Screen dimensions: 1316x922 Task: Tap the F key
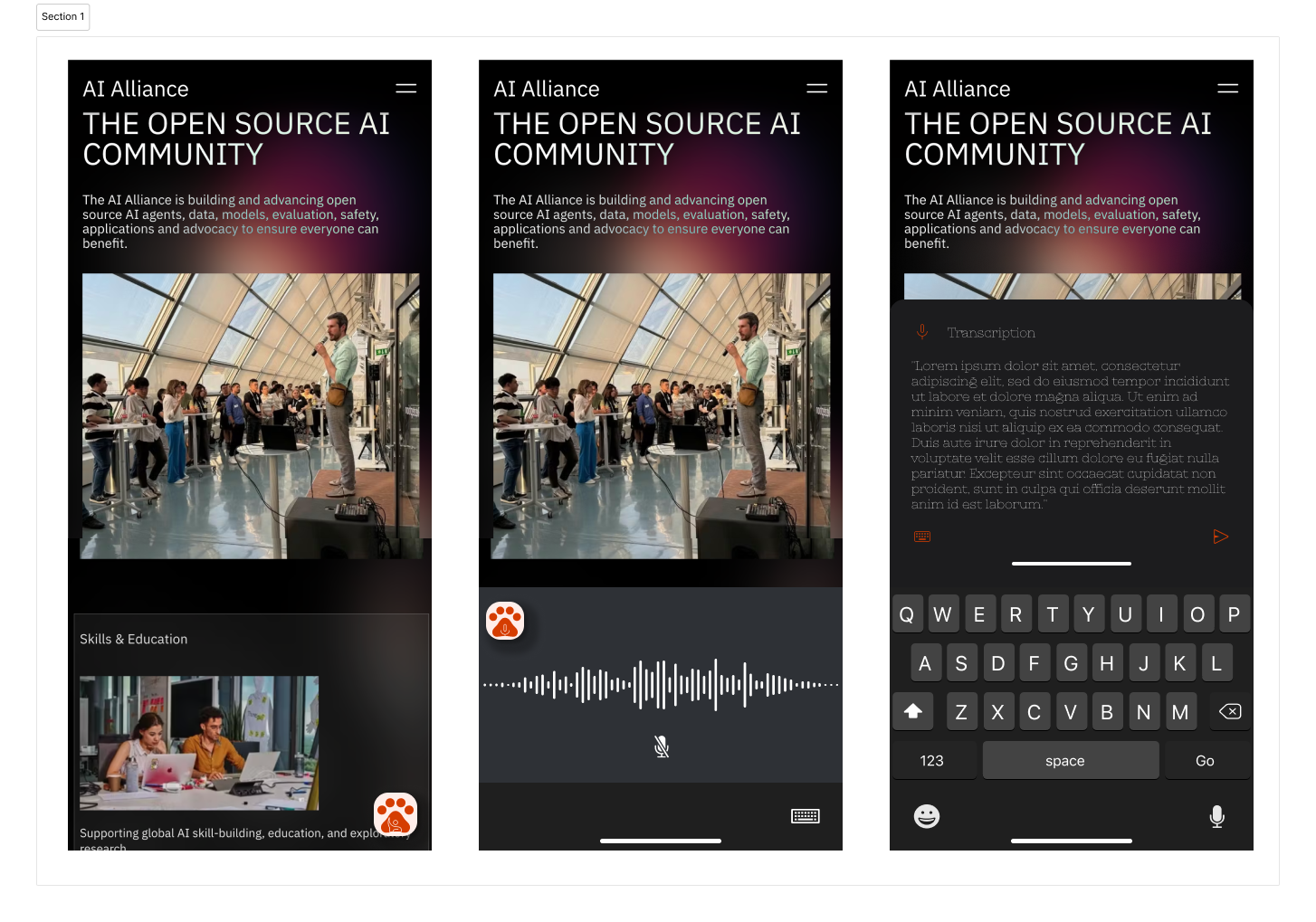click(1035, 663)
